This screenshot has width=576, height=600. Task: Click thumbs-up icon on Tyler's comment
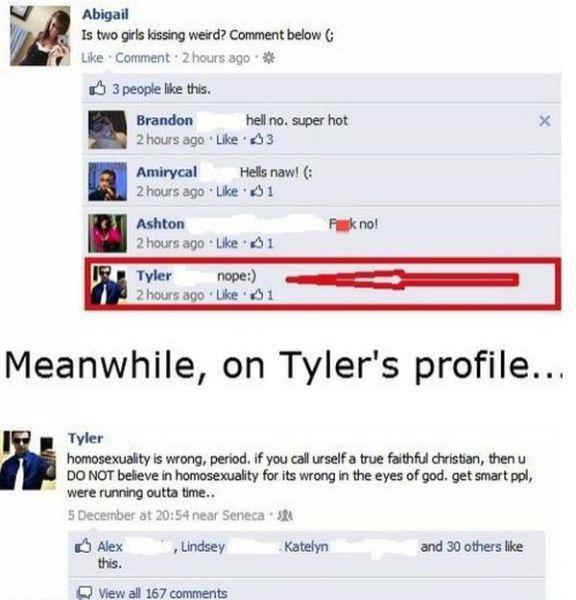pos(256,295)
